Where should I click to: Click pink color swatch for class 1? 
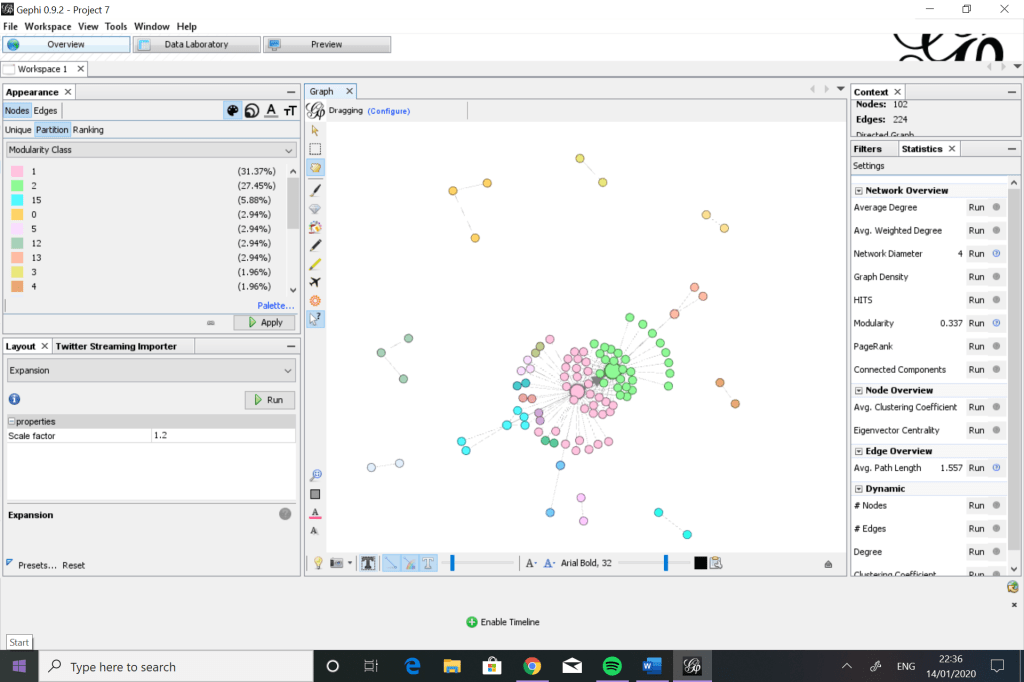click(x=17, y=172)
